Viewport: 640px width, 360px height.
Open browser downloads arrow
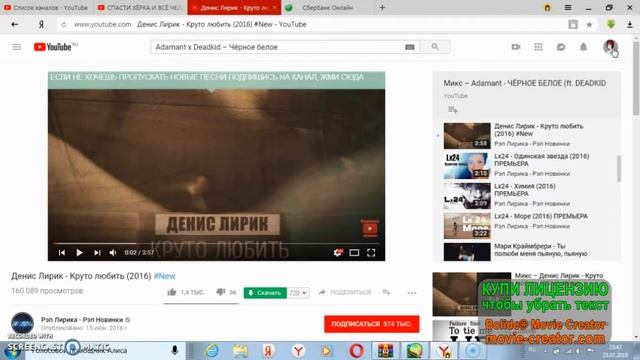pyautogui.click(x=630, y=24)
